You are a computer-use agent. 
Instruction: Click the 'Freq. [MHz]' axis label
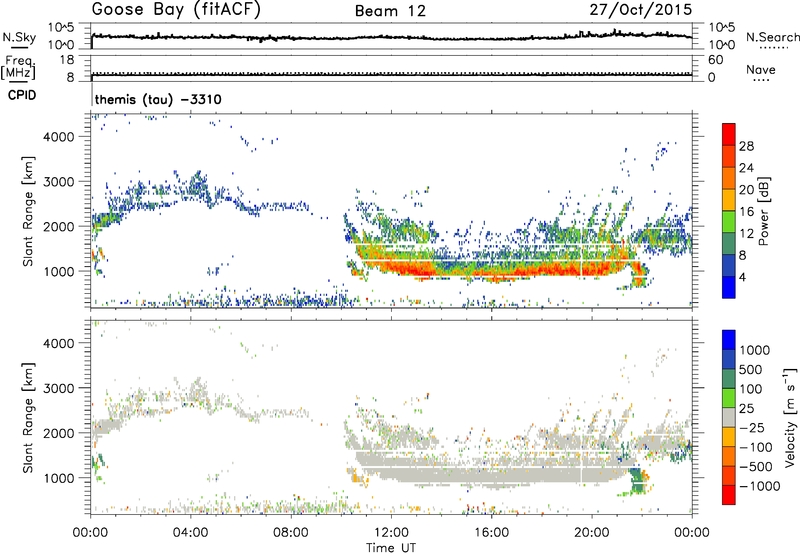click(x=18, y=68)
